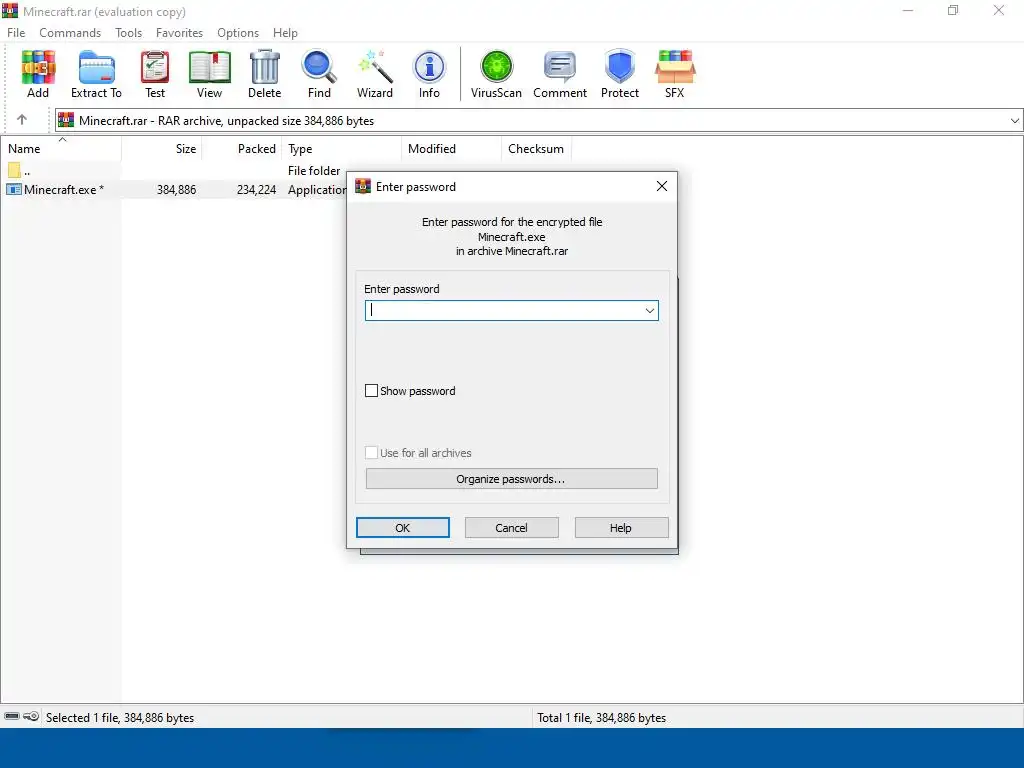
Task: Click 'Total 1 file, 384,886 bytes' status
Action: [601, 717]
